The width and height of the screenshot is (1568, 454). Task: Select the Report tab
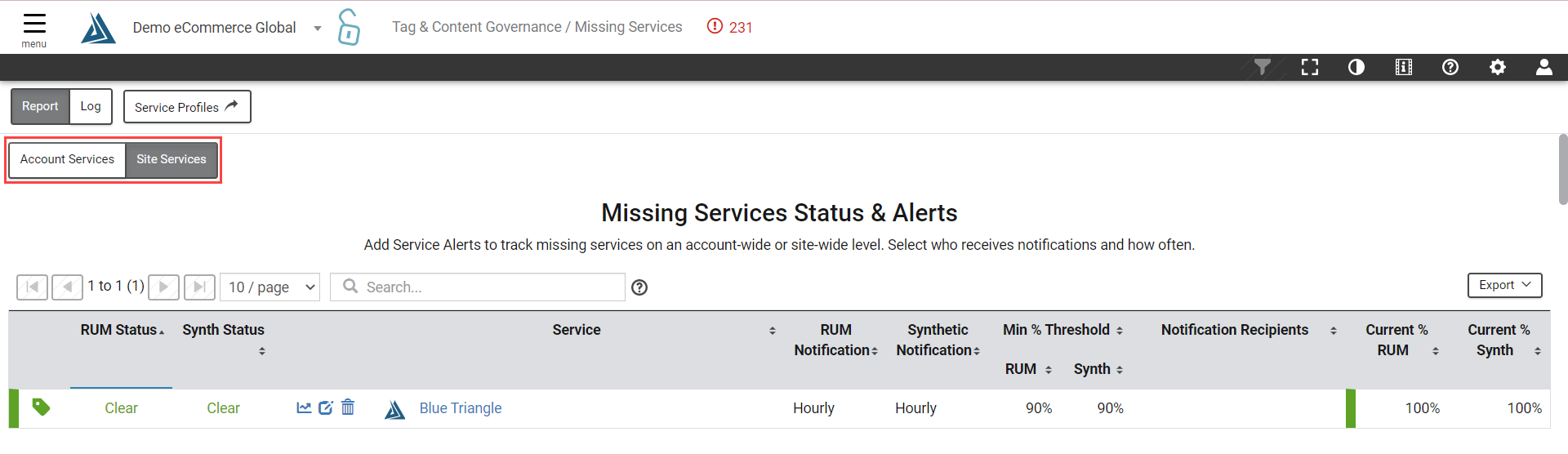(x=40, y=106)
